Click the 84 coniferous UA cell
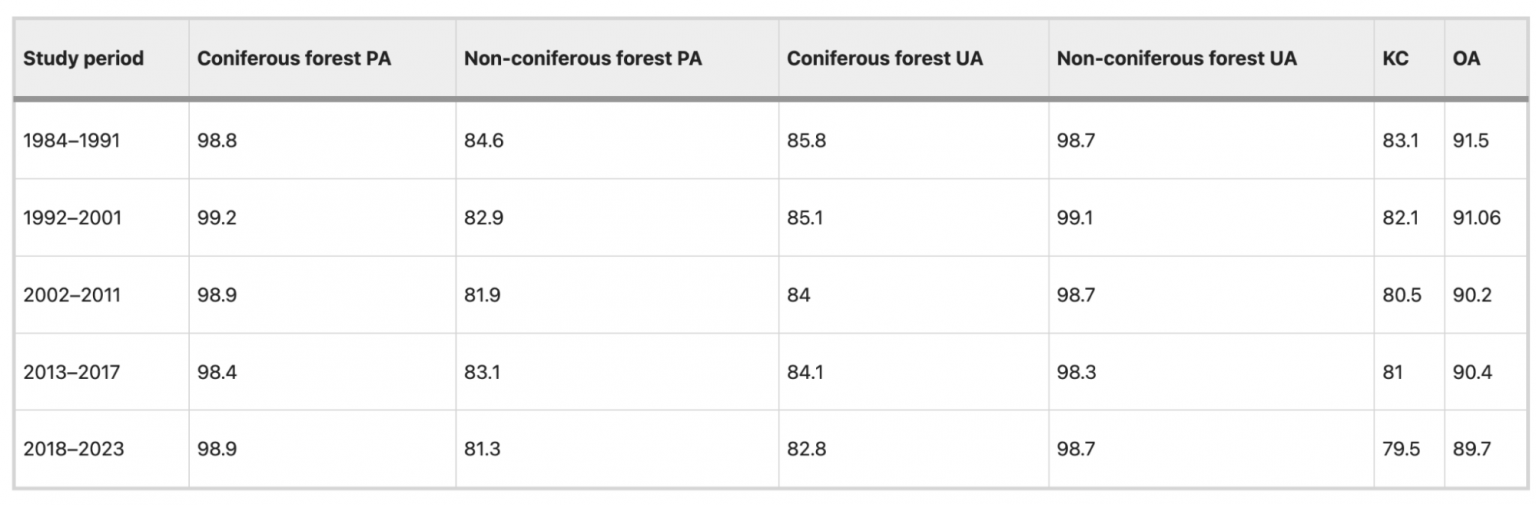1536x505 pixels. coord(798,294)
